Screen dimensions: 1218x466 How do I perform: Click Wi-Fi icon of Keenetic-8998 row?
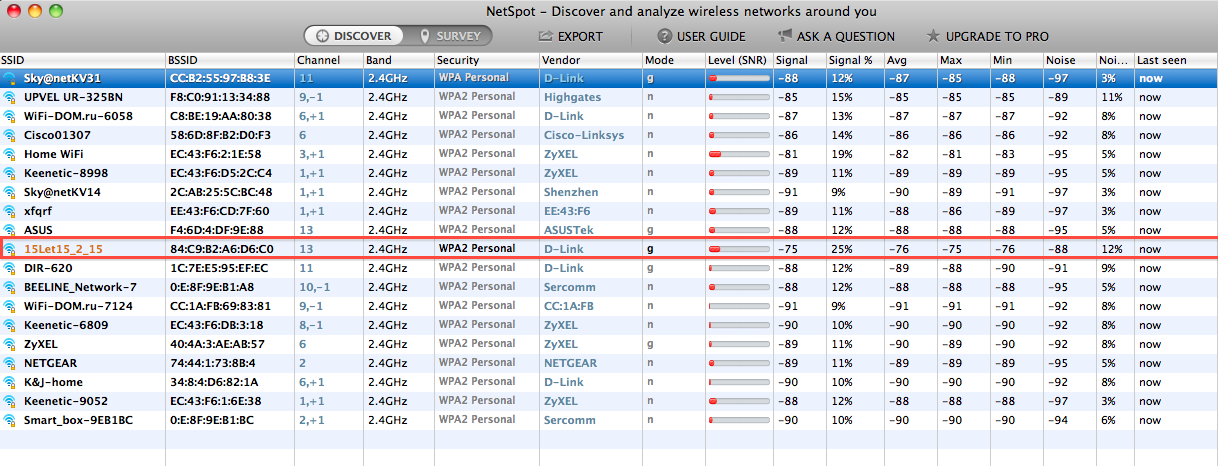(10, 173)
